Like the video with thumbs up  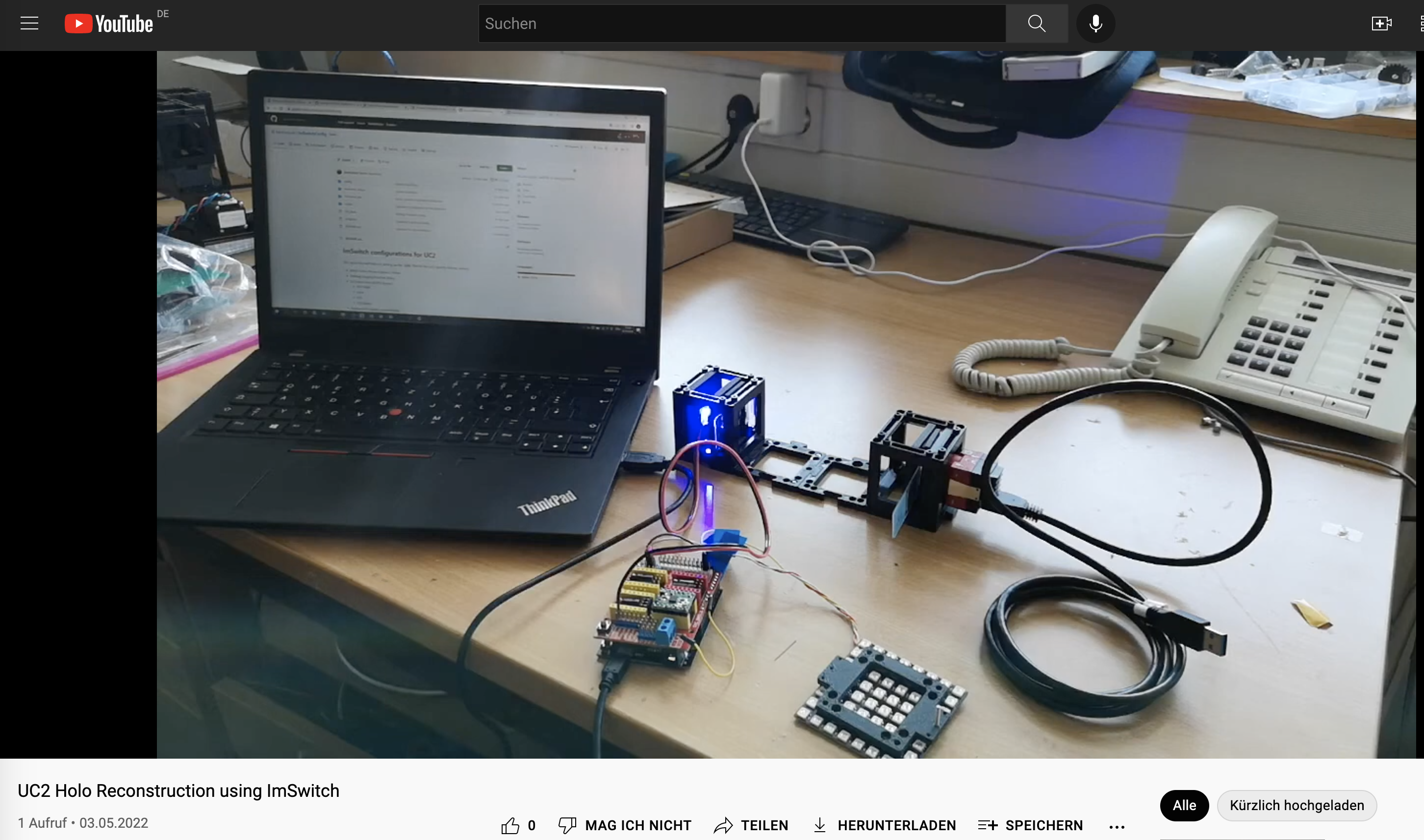[x=510, y=825]
